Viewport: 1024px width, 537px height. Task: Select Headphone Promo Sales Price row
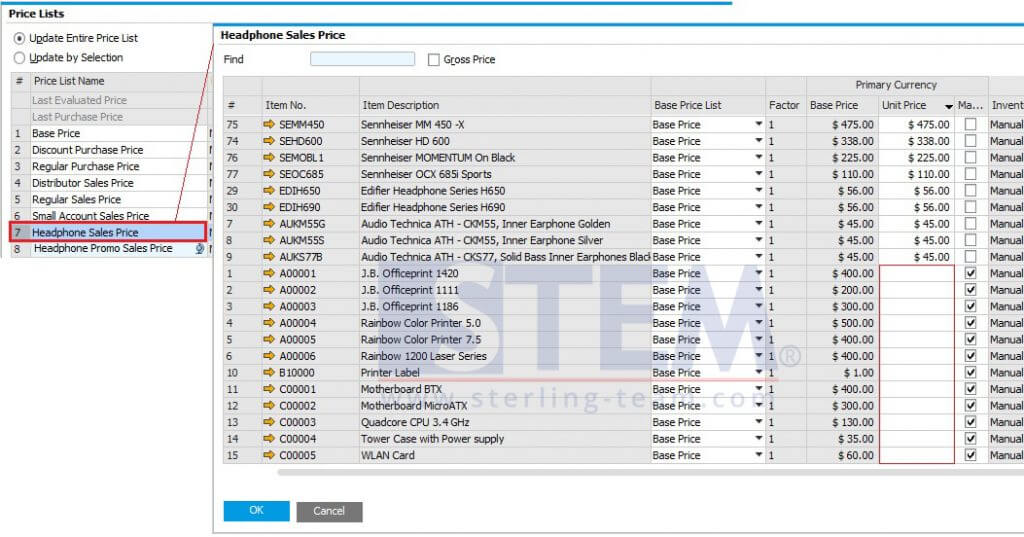click(x=109, y=249)
